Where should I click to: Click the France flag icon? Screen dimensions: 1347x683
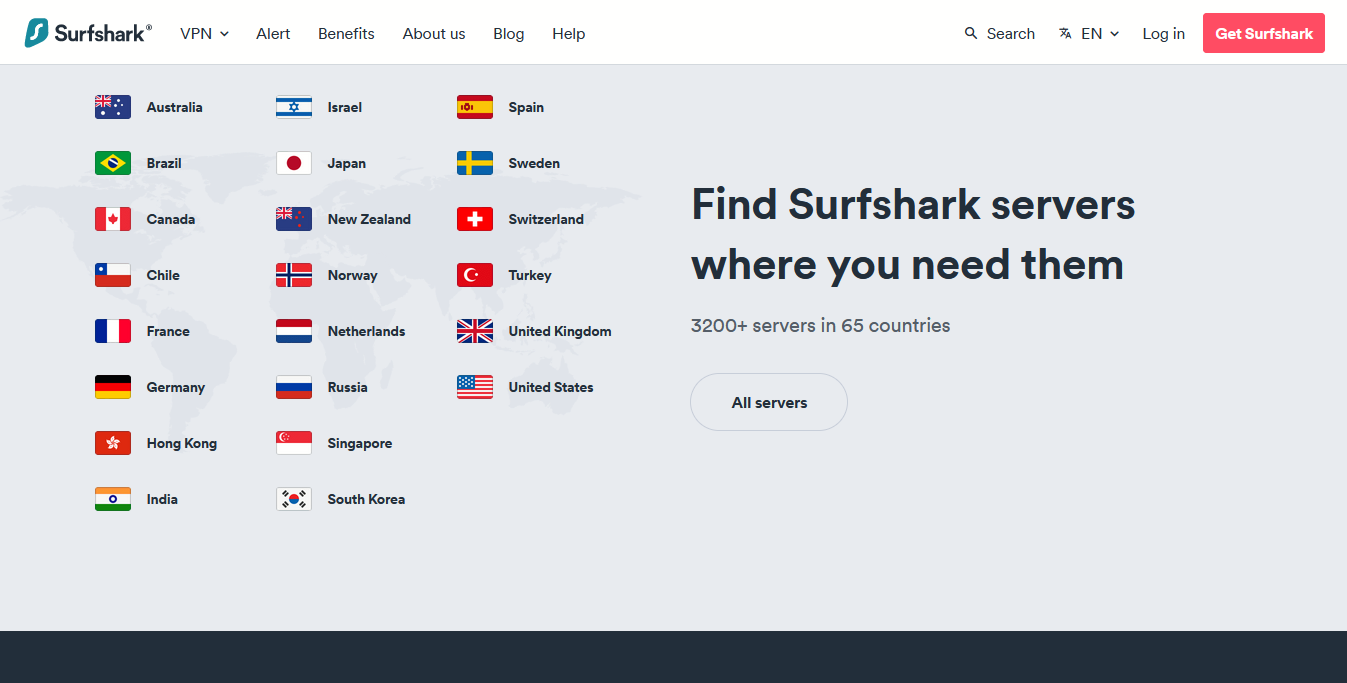pos(113,331)
